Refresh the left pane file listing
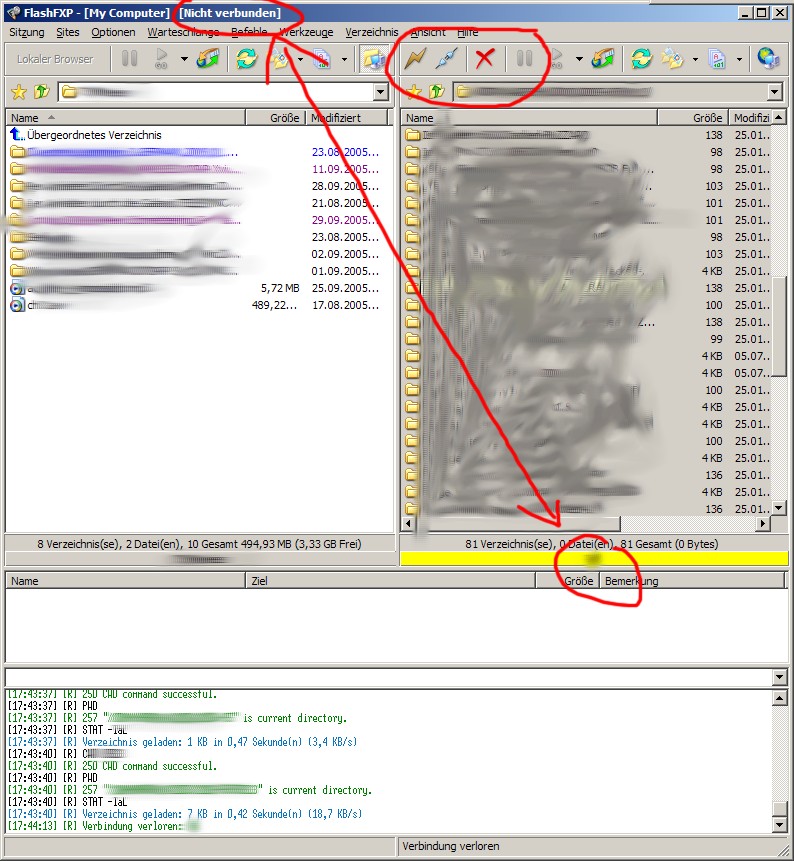794x861 pixels. (x=246, y=59)
